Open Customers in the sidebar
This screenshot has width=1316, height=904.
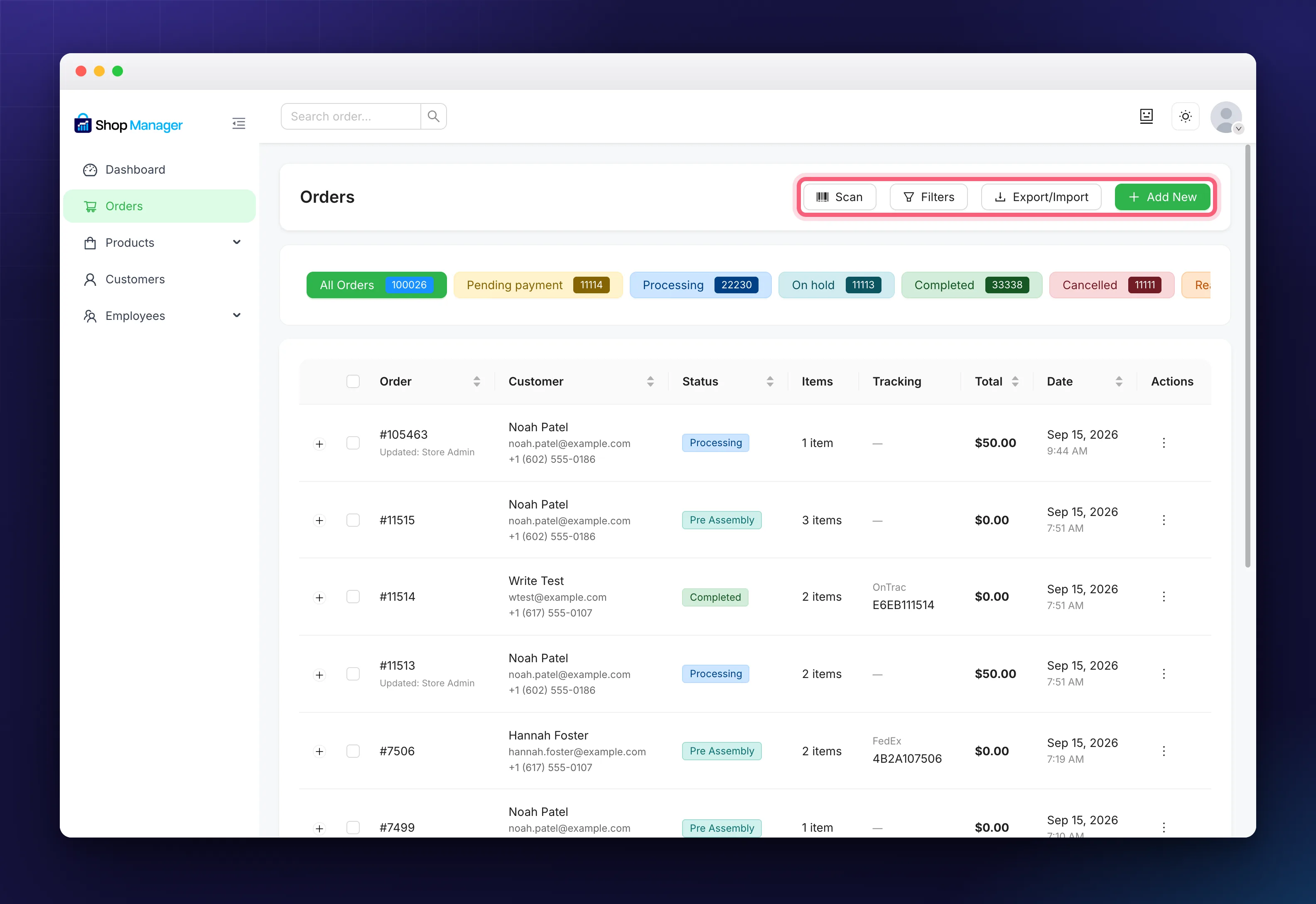[159, 279]
